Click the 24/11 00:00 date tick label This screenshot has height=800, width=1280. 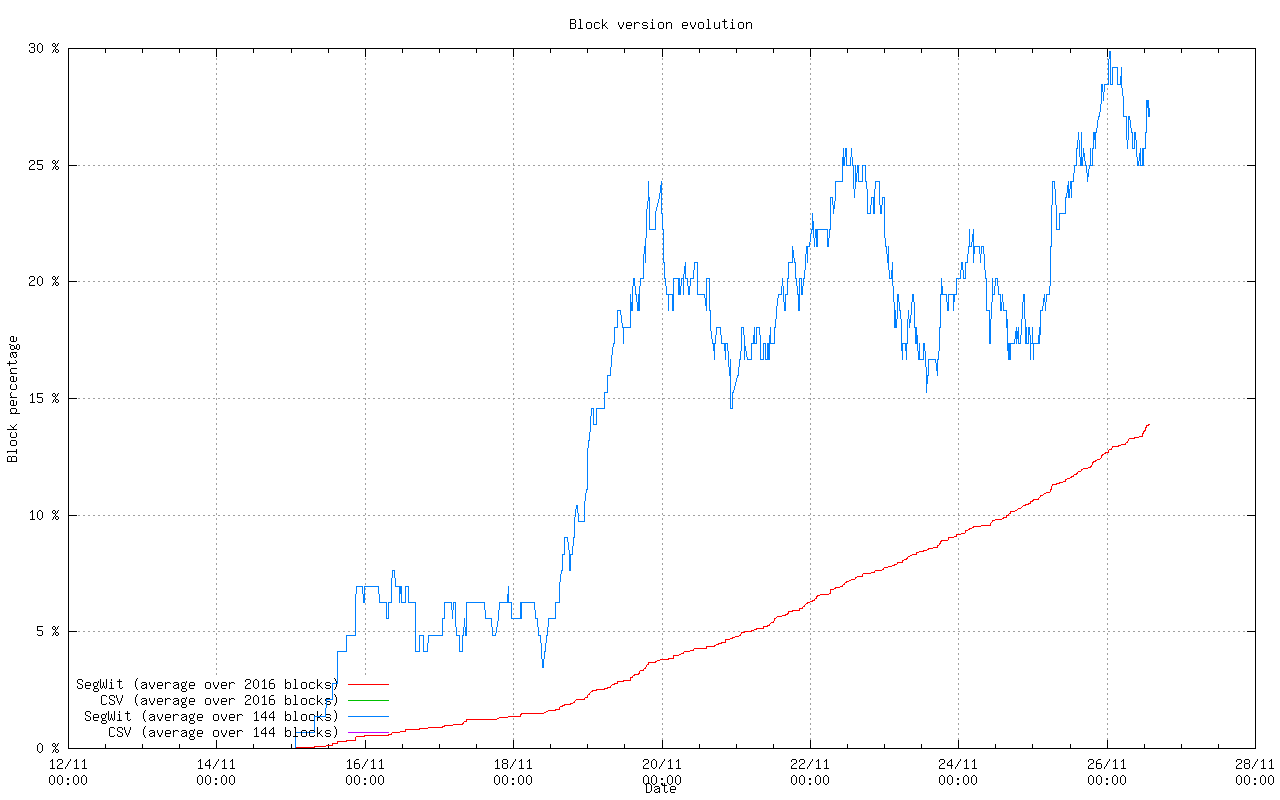point(958,772)
